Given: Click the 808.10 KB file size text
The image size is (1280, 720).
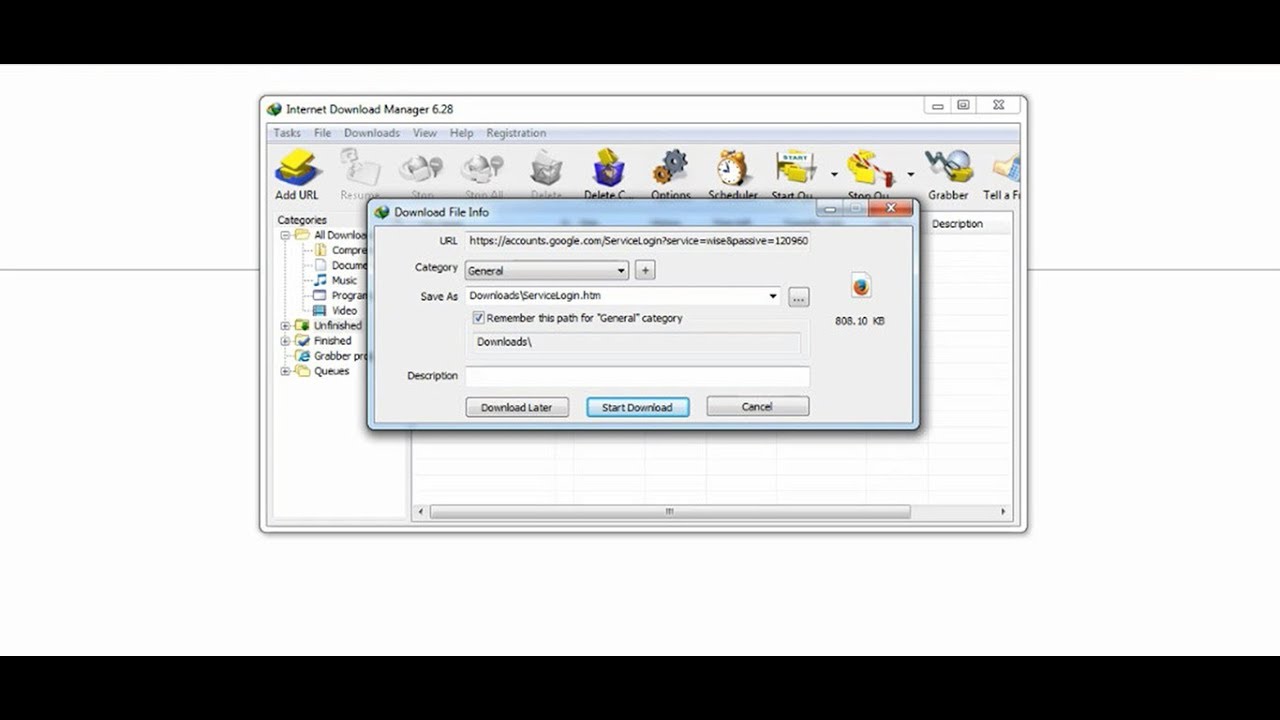Looking at the screenshot, I should (x=860, y=321).
